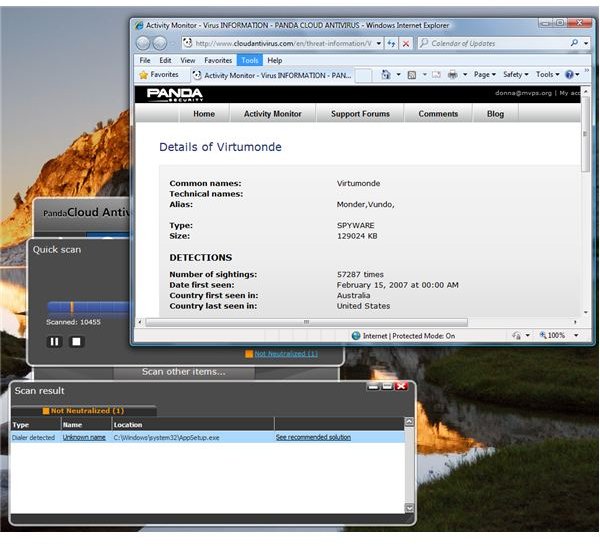Expand the RSS Feeds dropdown arrow
This screenshot has width=600, height=546.
[x=424, y=75]
